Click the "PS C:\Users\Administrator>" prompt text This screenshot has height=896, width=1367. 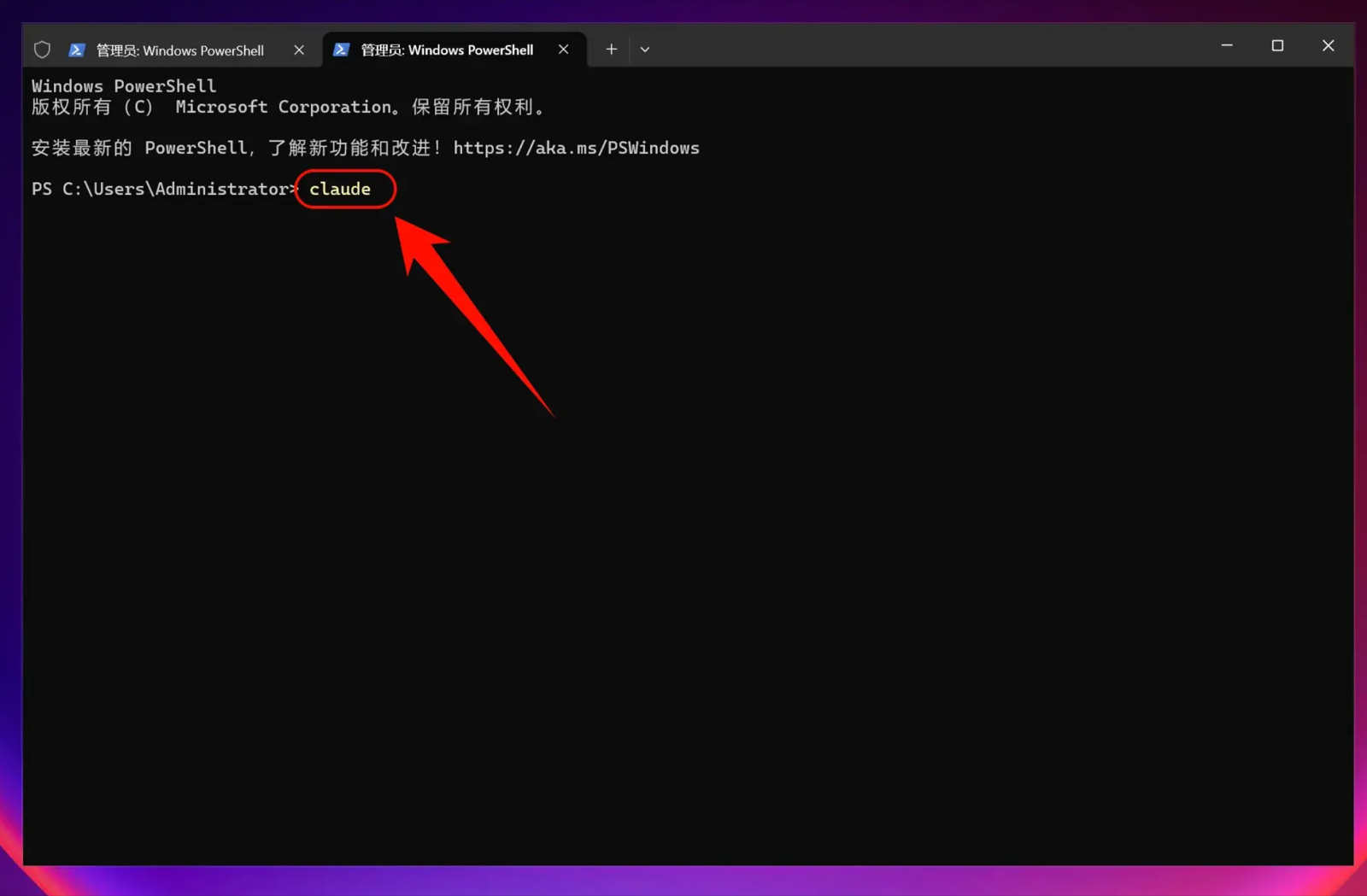point(164,189)
